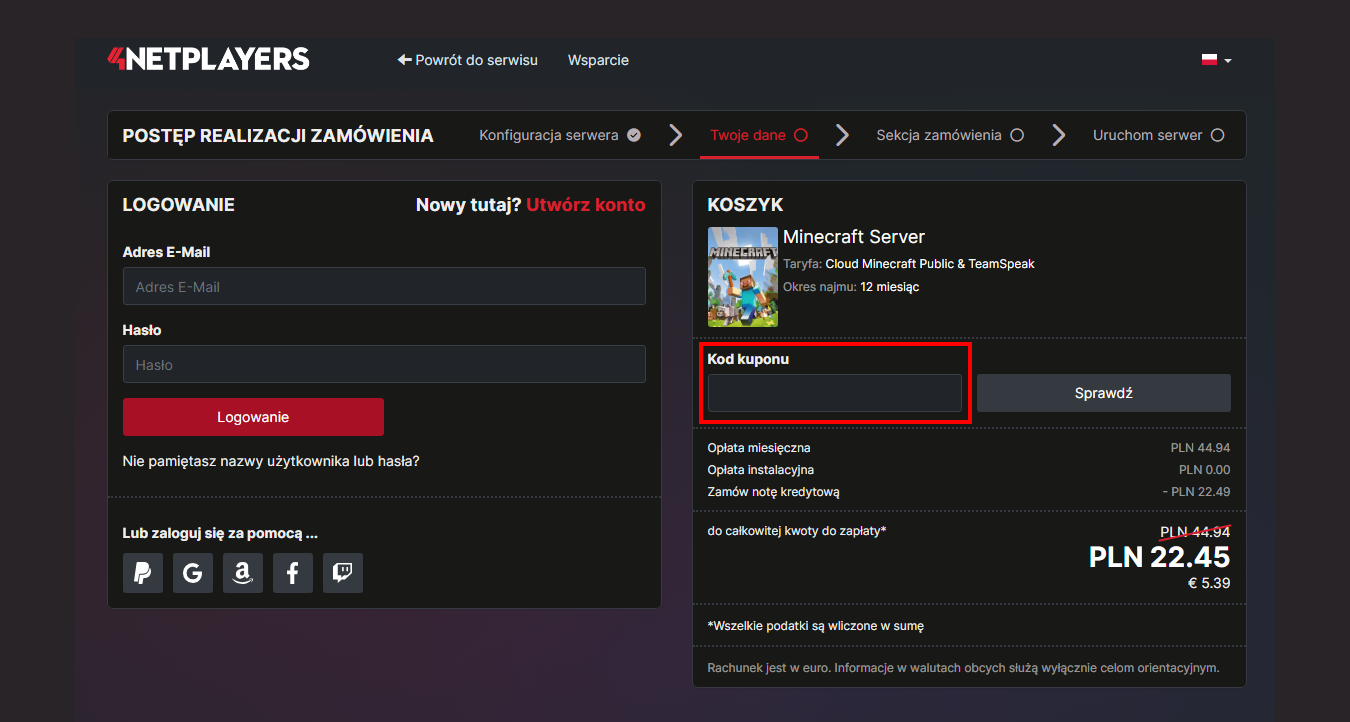Click the 12 miesiąc rental period text
1350x722 pixels.
click(x=890, y=287)
